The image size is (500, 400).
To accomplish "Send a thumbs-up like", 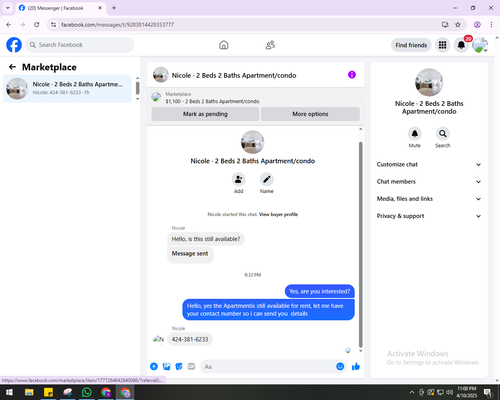I will 356,367.
